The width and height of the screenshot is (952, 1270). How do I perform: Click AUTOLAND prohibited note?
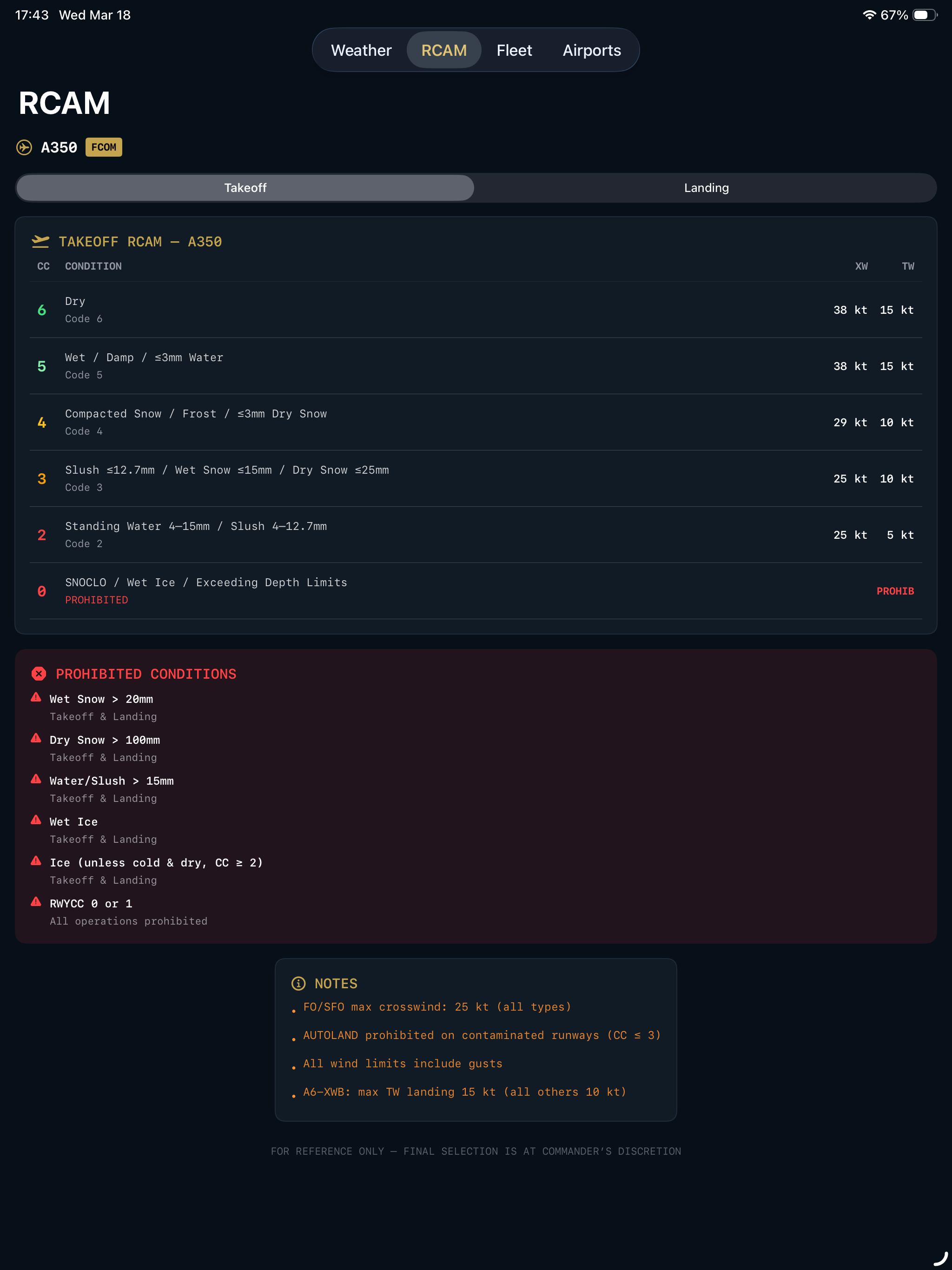pyautogui.click(x=483, y=1035)
